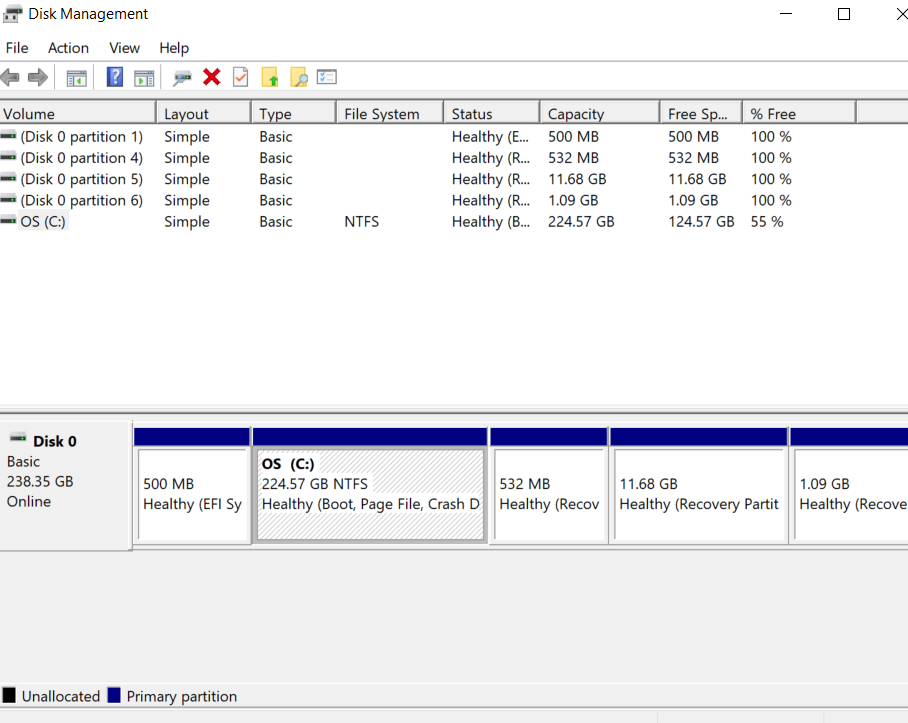
Task: Sort by the Free Sp... column header
Action: 701,113
